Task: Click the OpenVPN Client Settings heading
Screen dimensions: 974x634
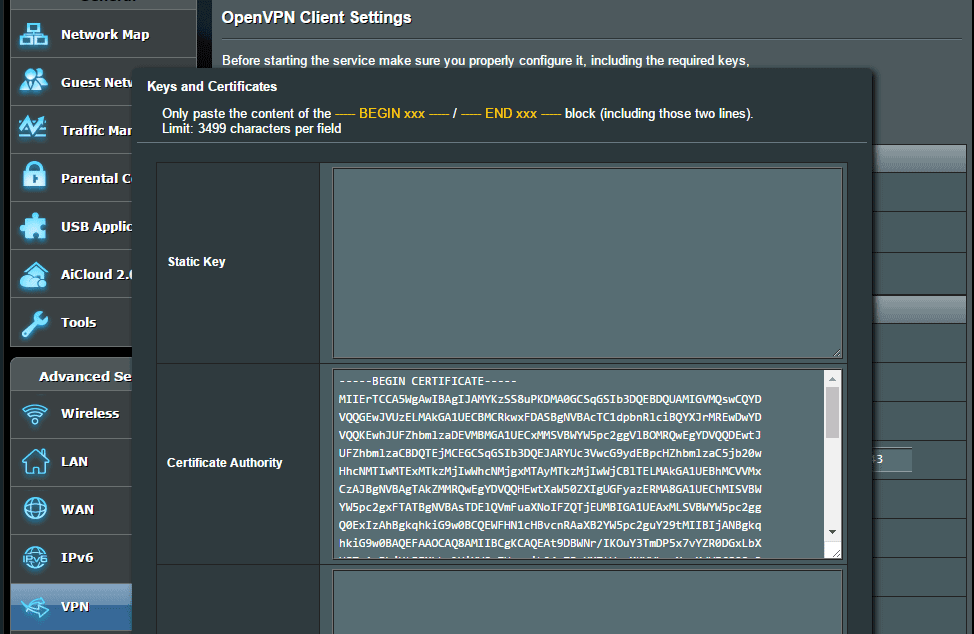Action: point(316,17)
